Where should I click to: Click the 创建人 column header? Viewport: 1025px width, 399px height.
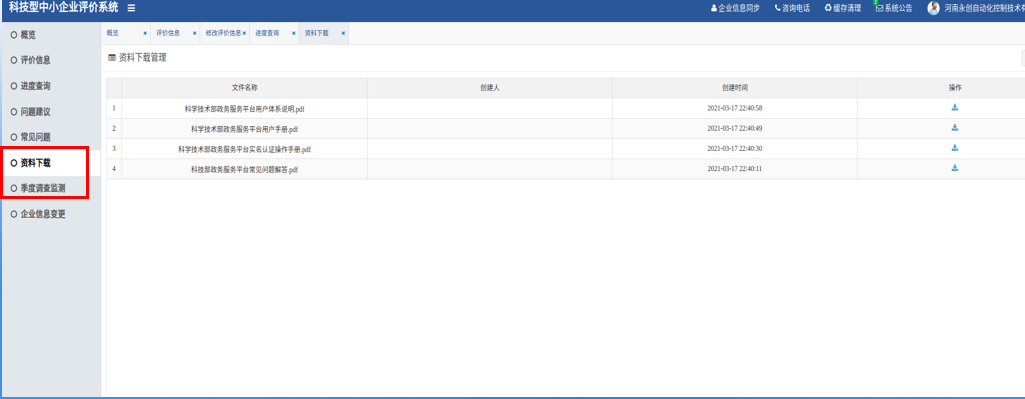click(490, 88)
